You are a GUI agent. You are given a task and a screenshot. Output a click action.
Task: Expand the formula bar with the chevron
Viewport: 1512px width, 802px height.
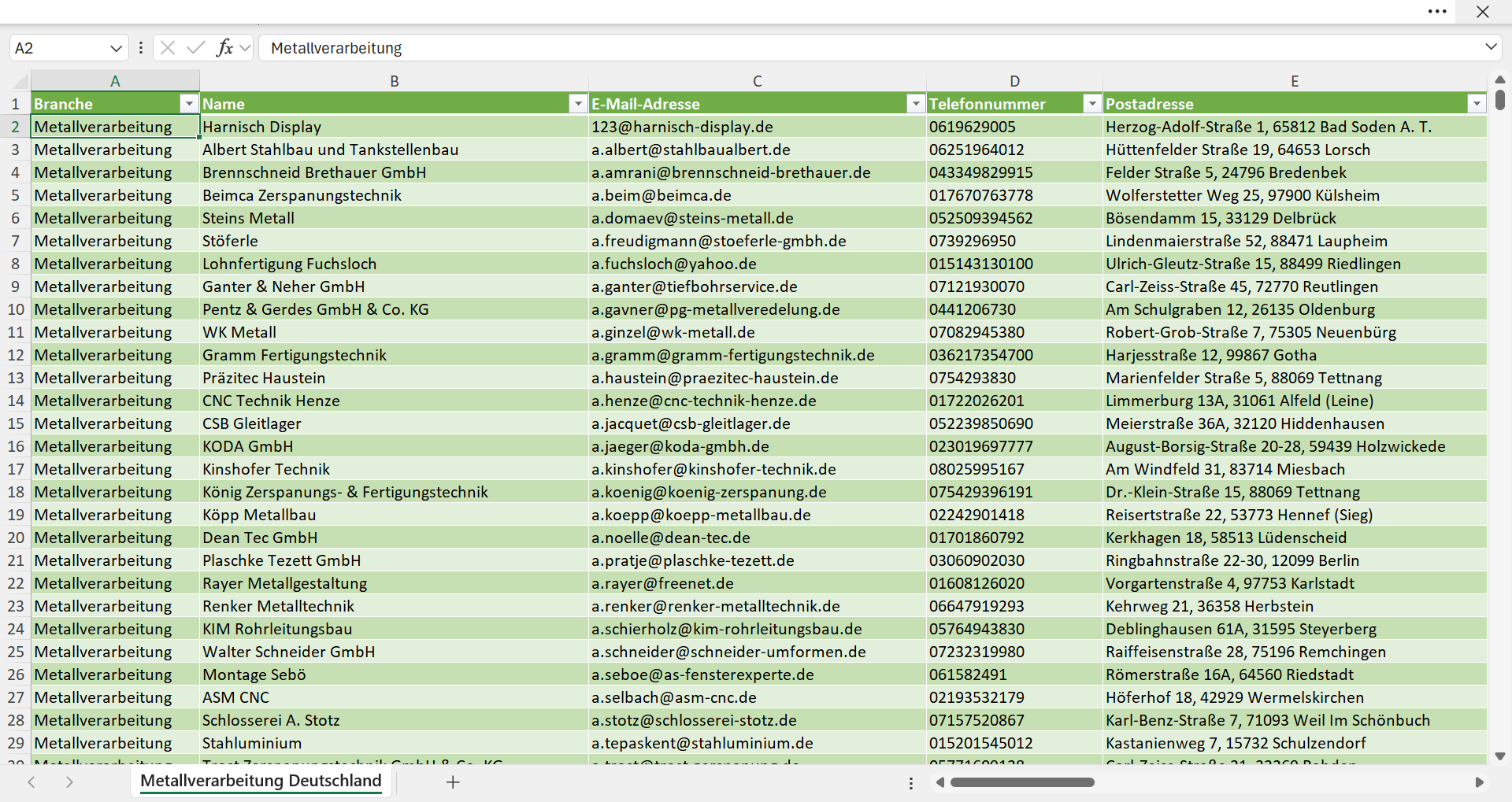pos(1491,47)
